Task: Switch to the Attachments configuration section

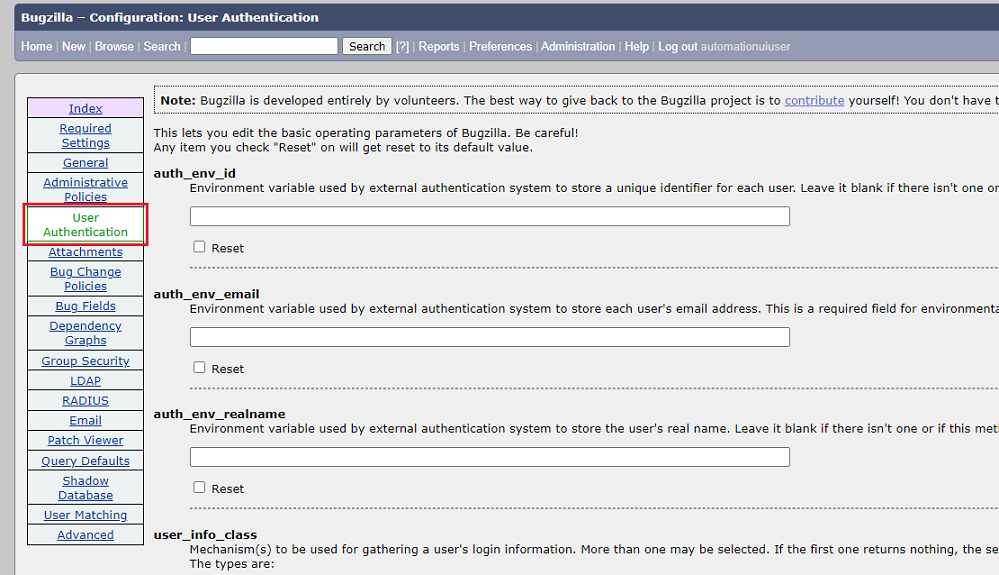Action: pyautogui.click(x=85, y=252)
